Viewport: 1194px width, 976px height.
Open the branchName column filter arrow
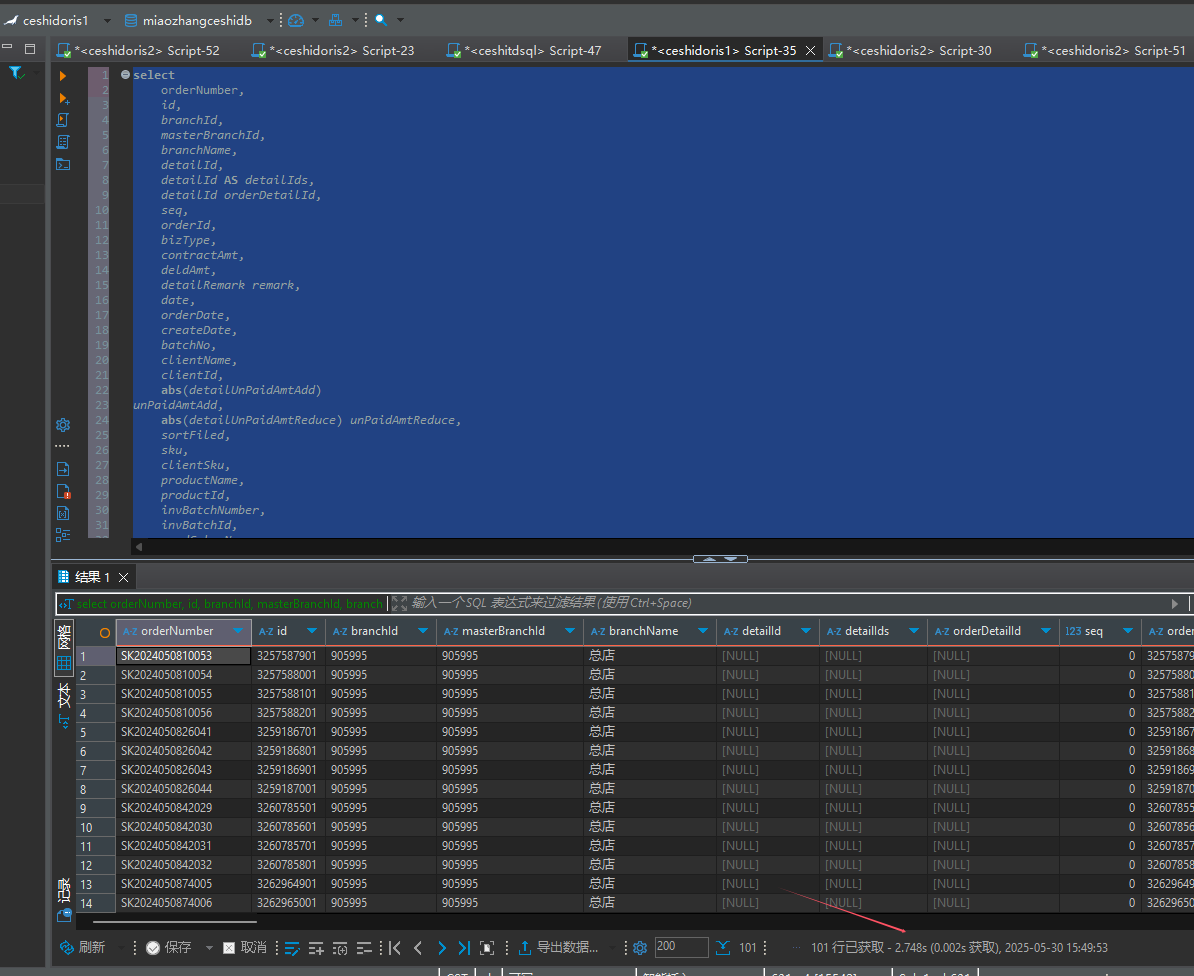click(x=703, y=631)
